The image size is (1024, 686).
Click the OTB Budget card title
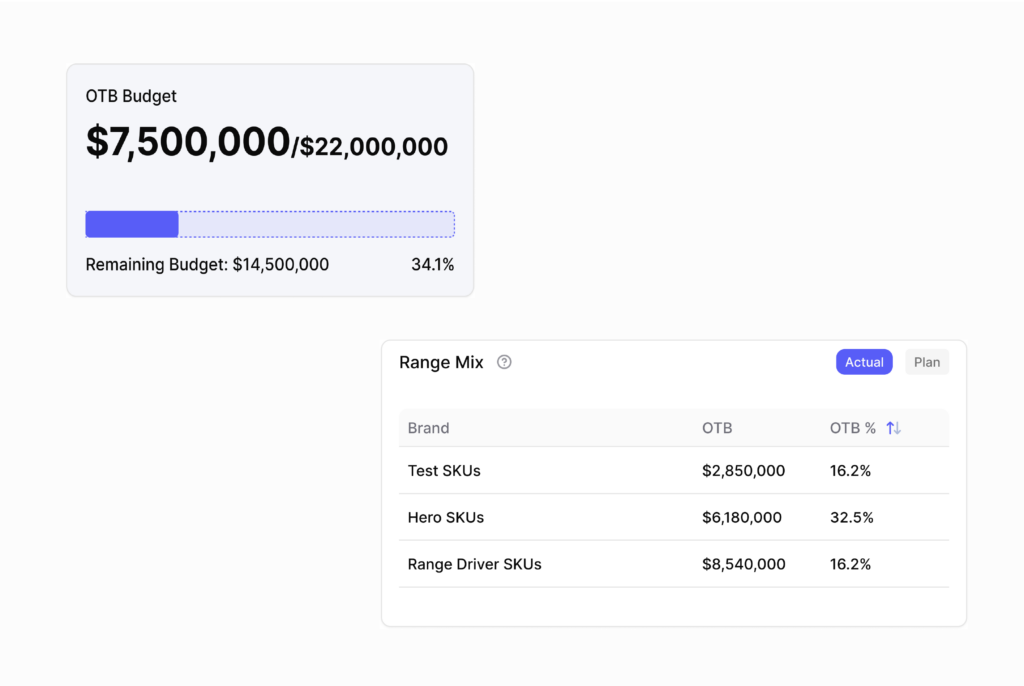point(131,97)
